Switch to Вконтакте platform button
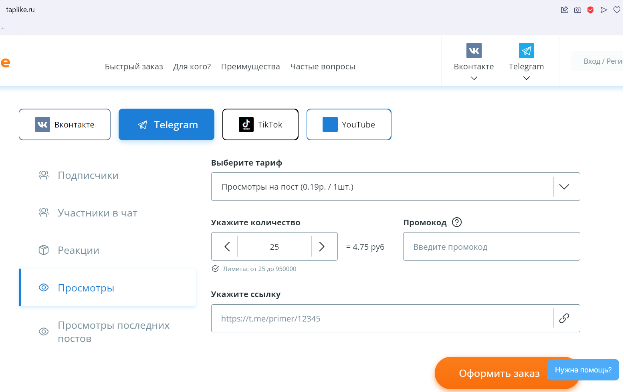The width and height of the screenshot is (624, 392). [x=64, y=125]
